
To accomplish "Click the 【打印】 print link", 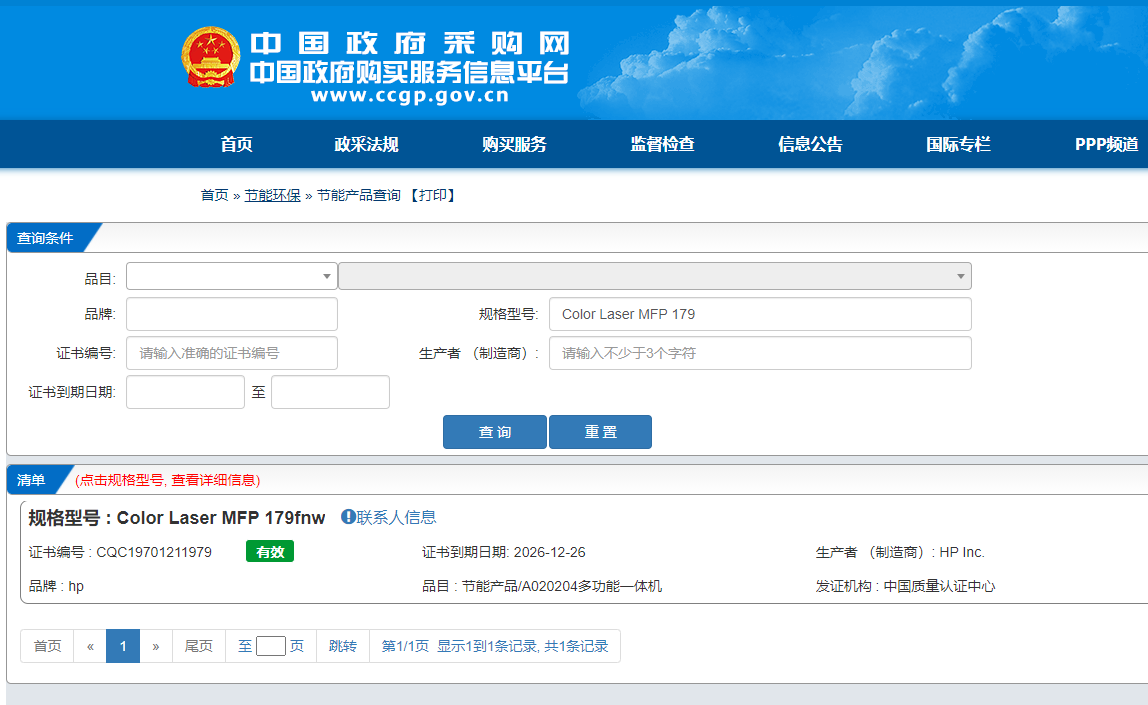I will tap(432, 195).
